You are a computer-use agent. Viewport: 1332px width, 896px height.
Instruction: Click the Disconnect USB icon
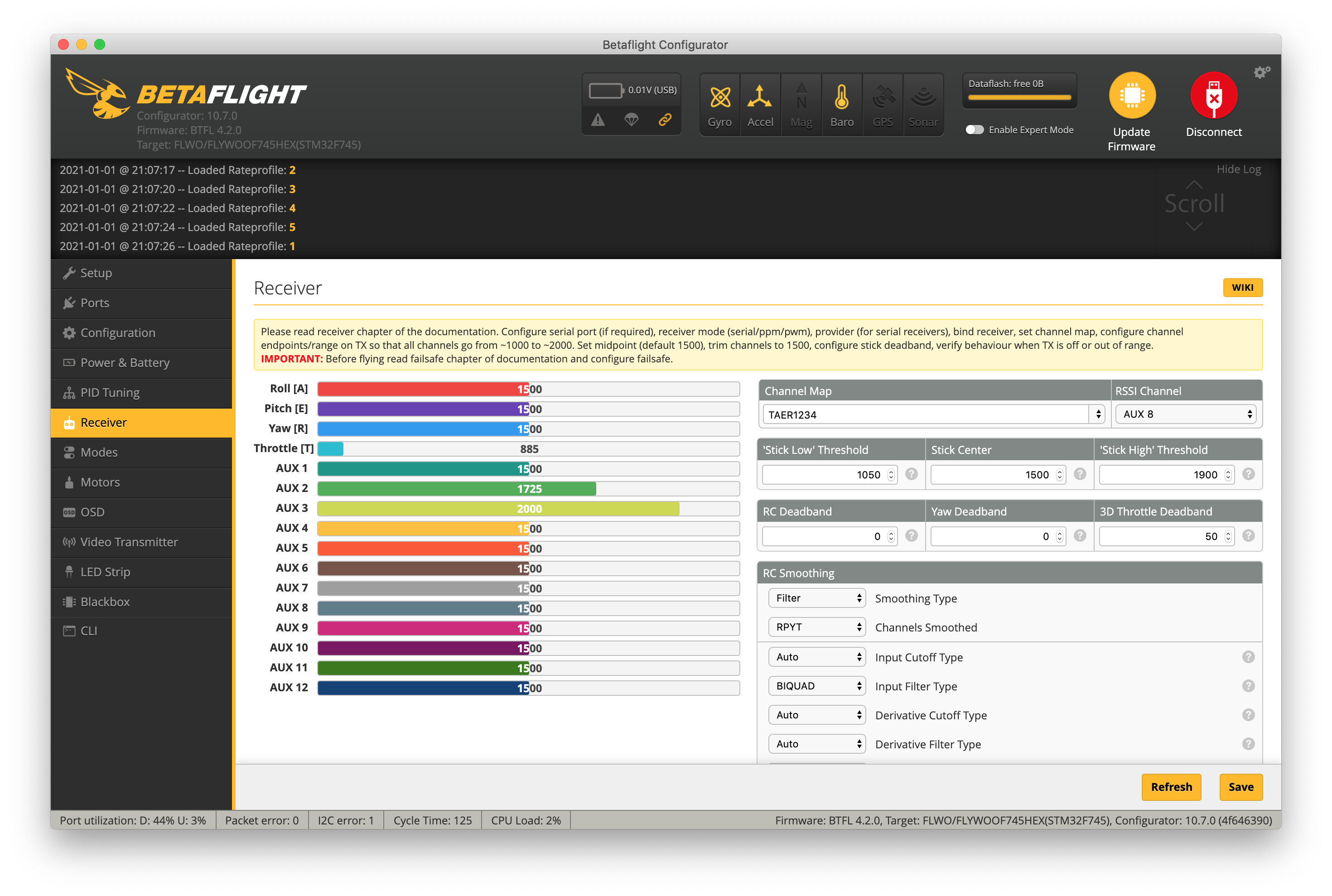point(1214,96)
